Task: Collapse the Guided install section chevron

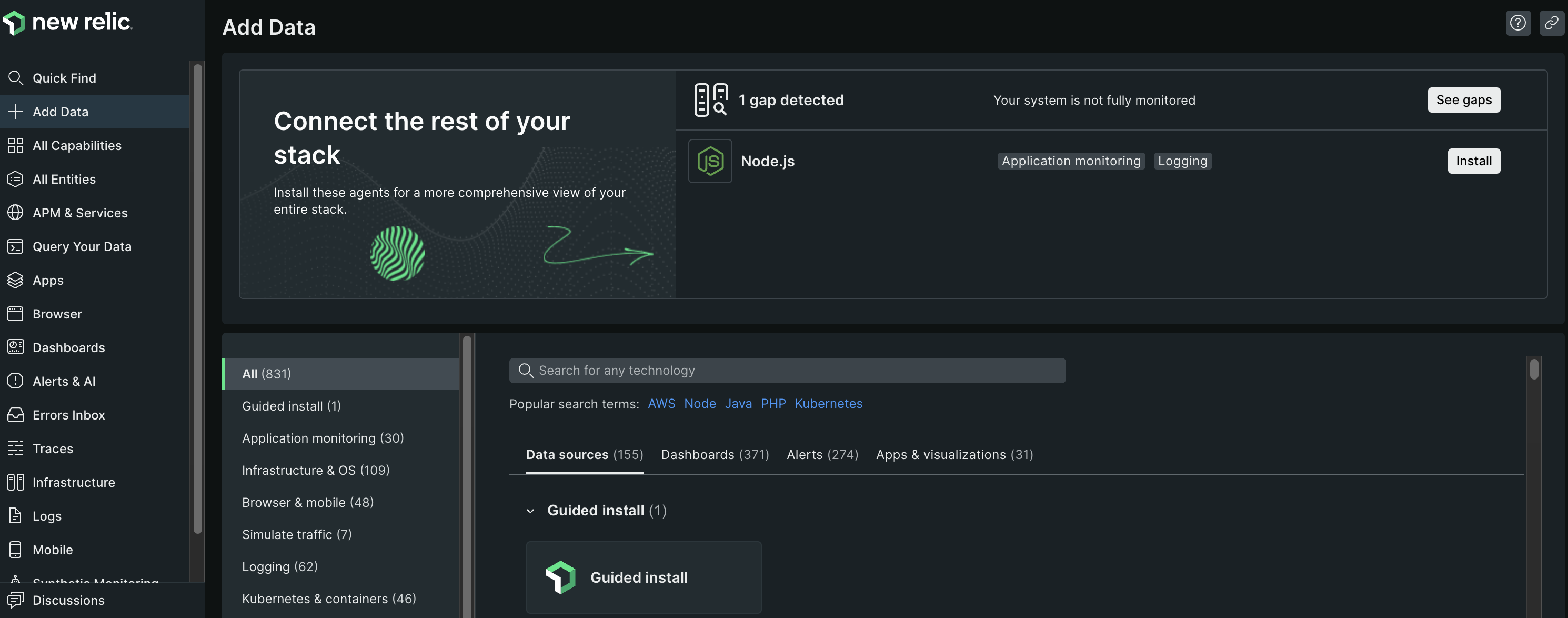Action: click(x=530, y=511)
